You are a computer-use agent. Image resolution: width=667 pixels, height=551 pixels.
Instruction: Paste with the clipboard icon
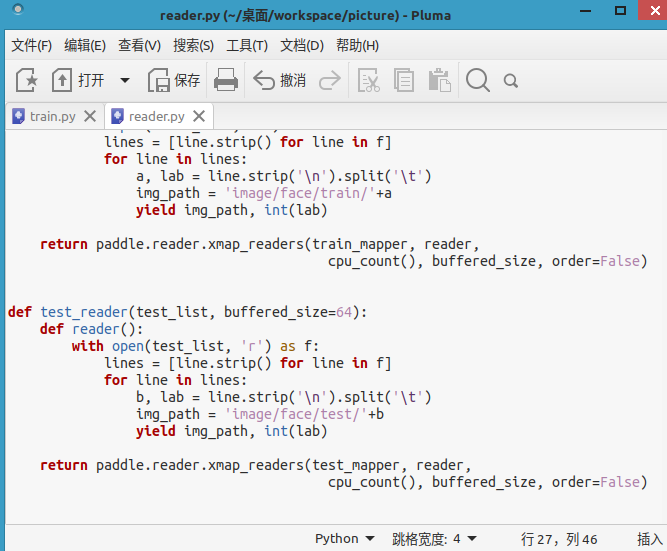(439, 80)
